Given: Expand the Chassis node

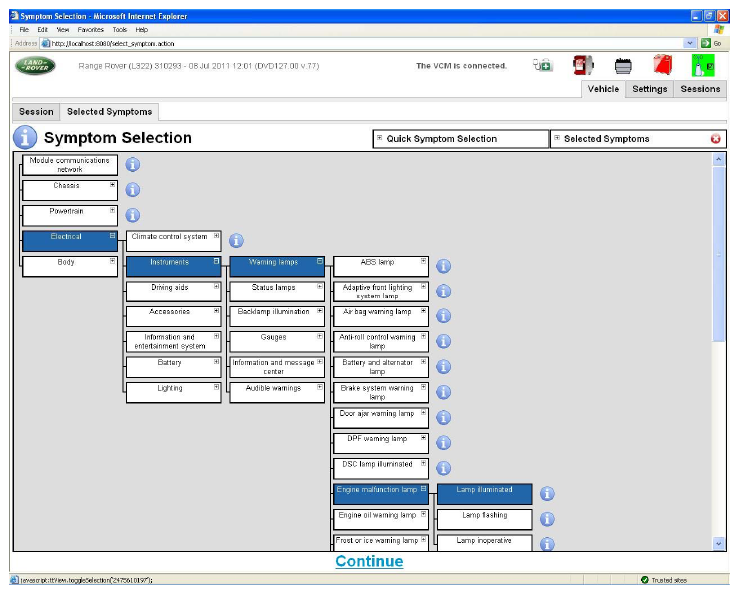Looking at the screenshot, I should [x=112, y=185].
